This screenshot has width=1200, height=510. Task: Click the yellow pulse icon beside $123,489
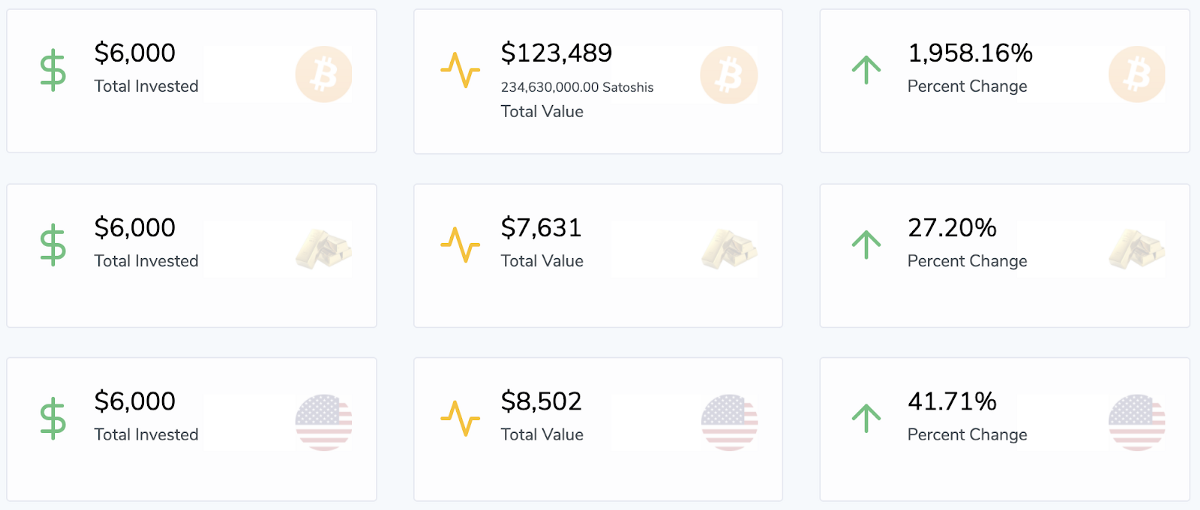[460, 71]
